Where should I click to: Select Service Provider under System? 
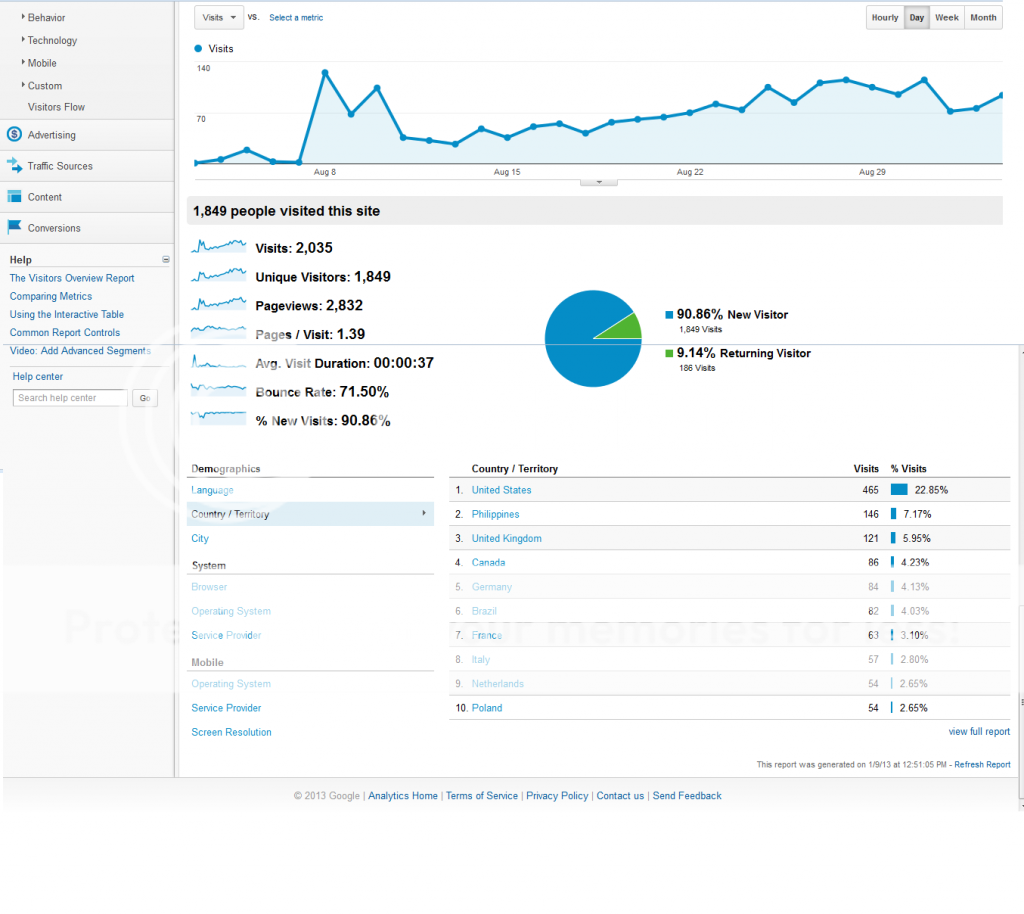tap(226, 635)
